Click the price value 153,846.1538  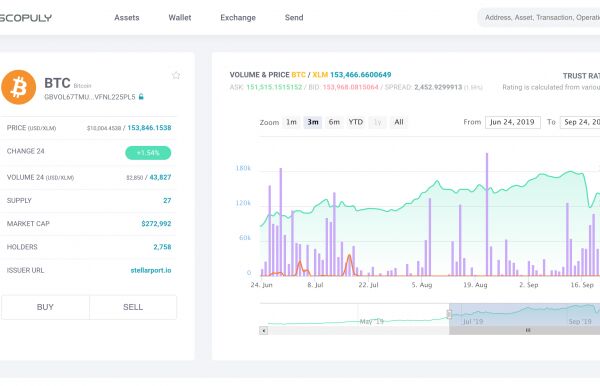tap(149, 128)
